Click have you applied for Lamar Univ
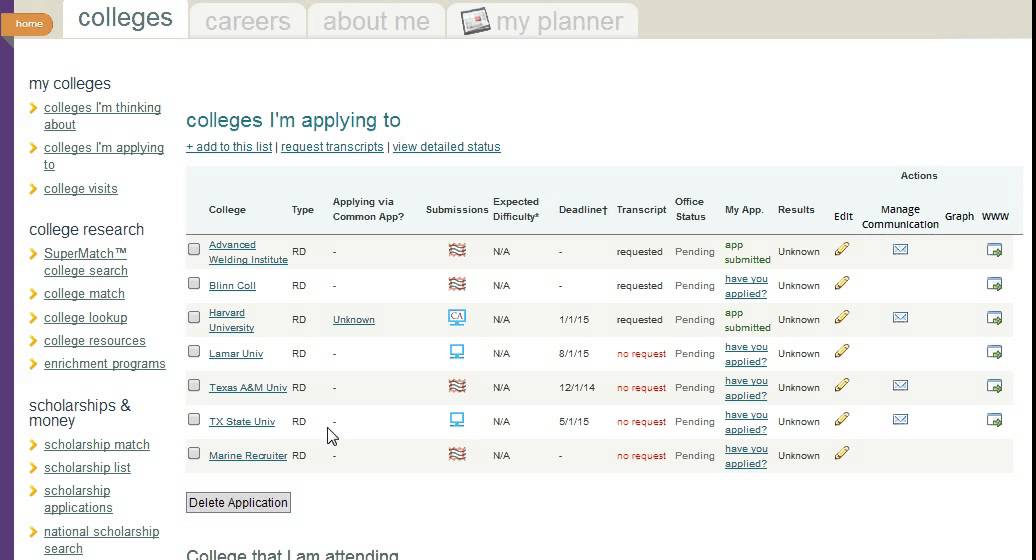 tap(746, 354)
